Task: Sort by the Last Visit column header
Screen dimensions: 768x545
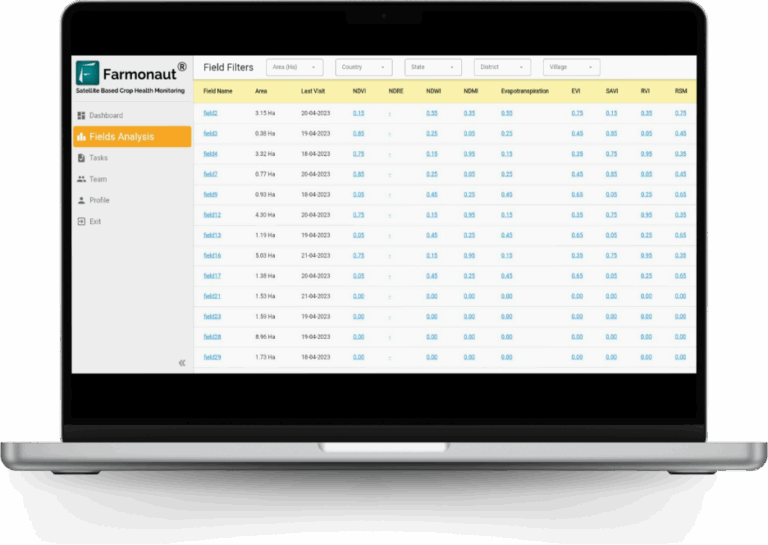Action: tap(313, 91)
